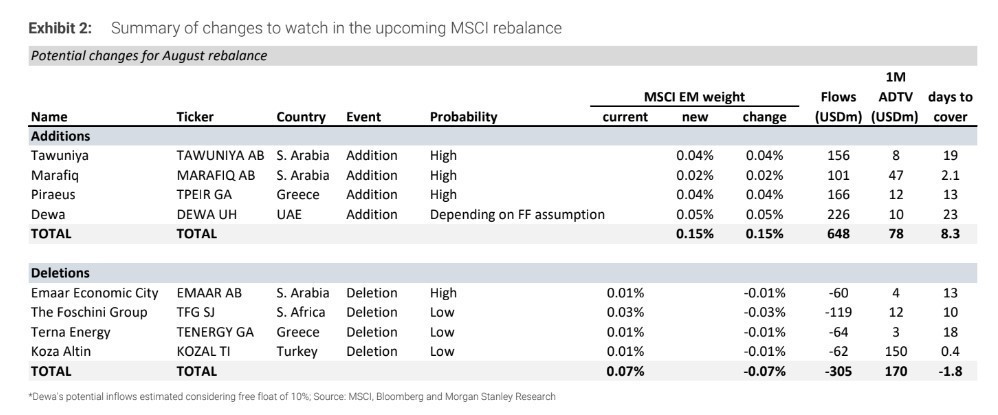Screen dimensions: 998x415
Task: Select the Name column header
Action: 51,117
